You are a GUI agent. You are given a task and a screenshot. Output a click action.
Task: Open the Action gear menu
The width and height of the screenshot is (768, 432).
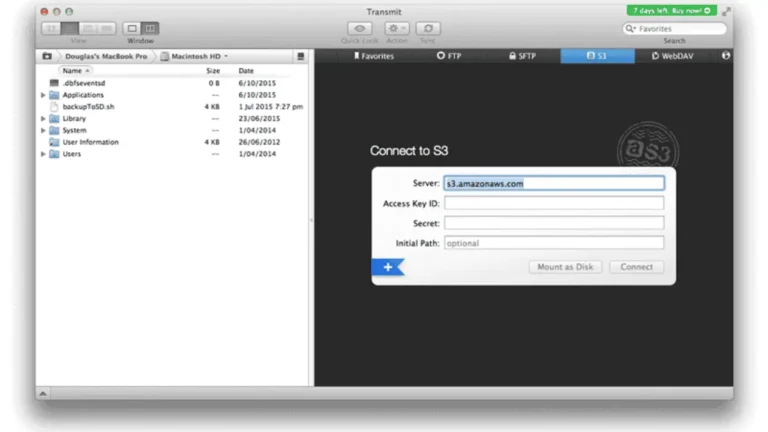coord(396,28)
